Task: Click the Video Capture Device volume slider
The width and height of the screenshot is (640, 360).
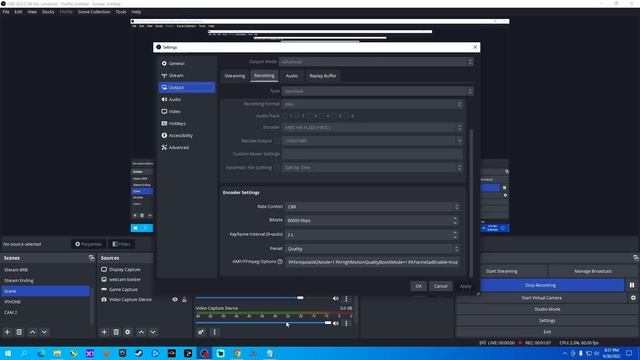Action: coord(264,323)
